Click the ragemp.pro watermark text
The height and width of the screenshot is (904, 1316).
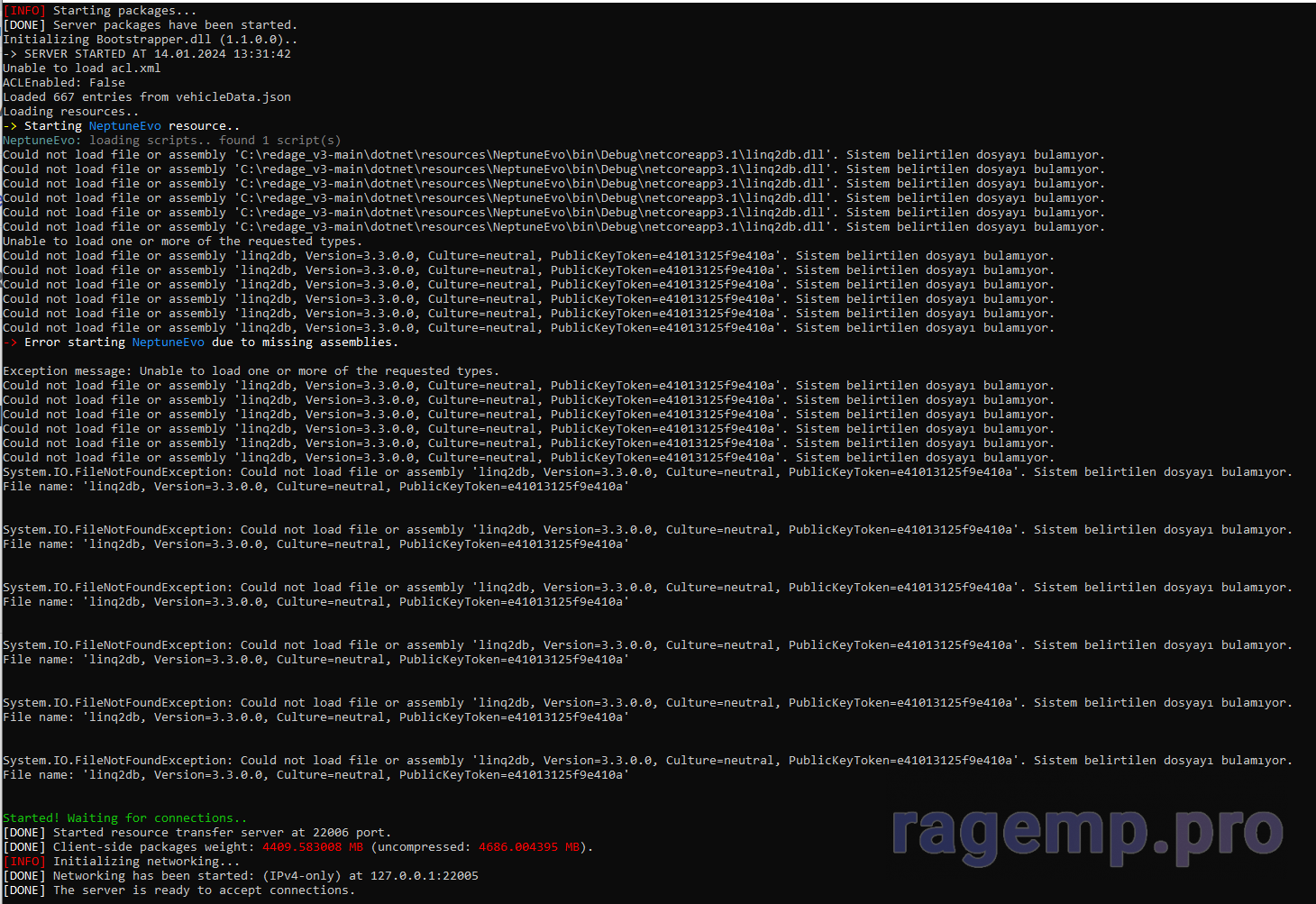click(x=1086, y=830)
